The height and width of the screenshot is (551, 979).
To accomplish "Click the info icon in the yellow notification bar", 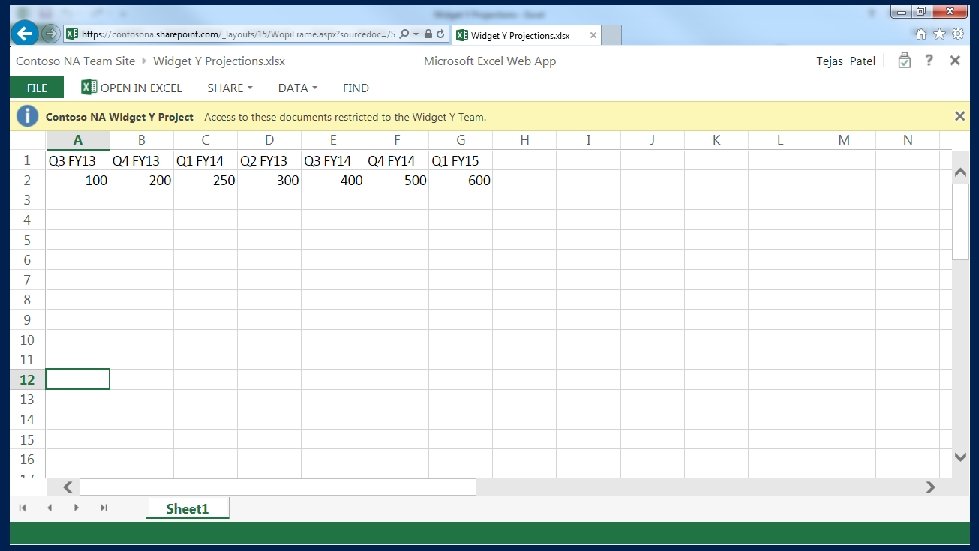I will coord(27,116).
